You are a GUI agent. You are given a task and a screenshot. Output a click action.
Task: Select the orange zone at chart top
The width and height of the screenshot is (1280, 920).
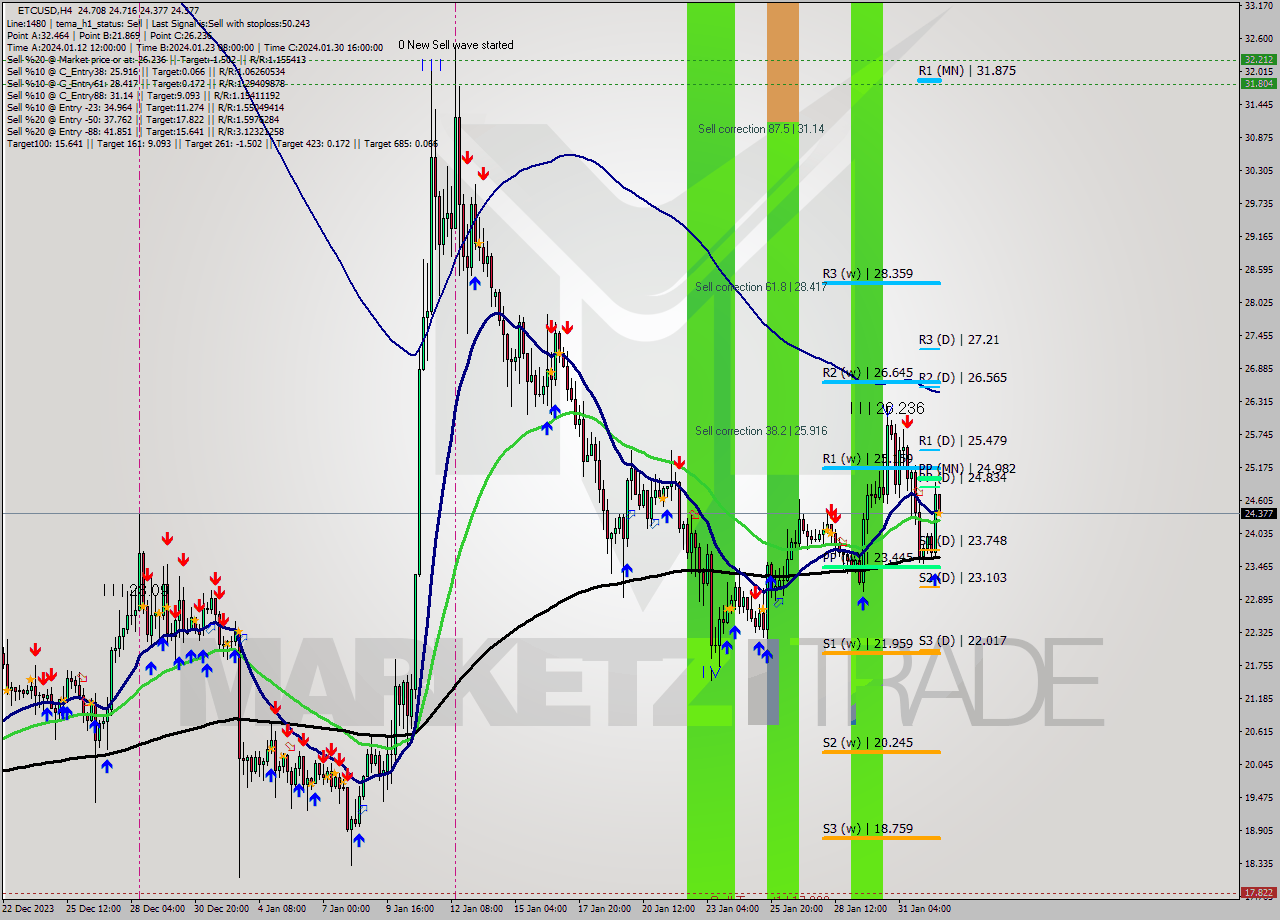point(783,60)
